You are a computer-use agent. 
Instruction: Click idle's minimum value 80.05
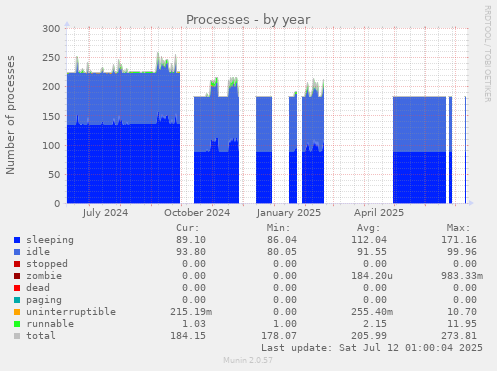pyautogui.click(x=282, y=252)
